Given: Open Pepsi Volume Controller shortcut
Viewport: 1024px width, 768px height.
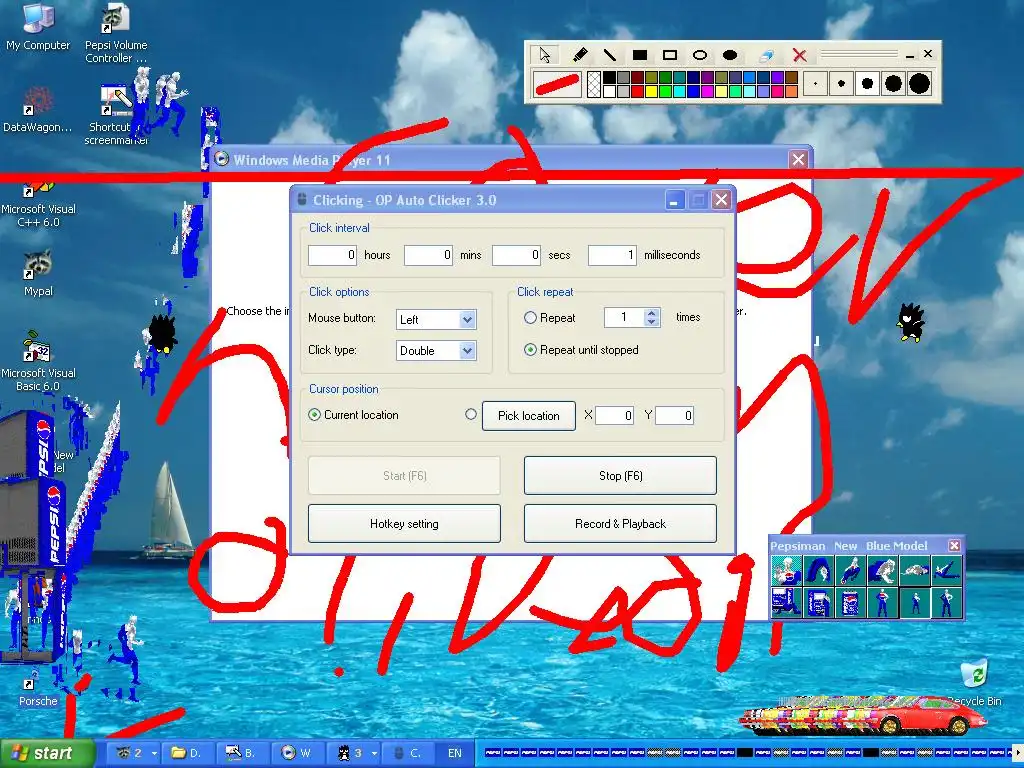Looking at the screenshot, I should tap(116, 33).
